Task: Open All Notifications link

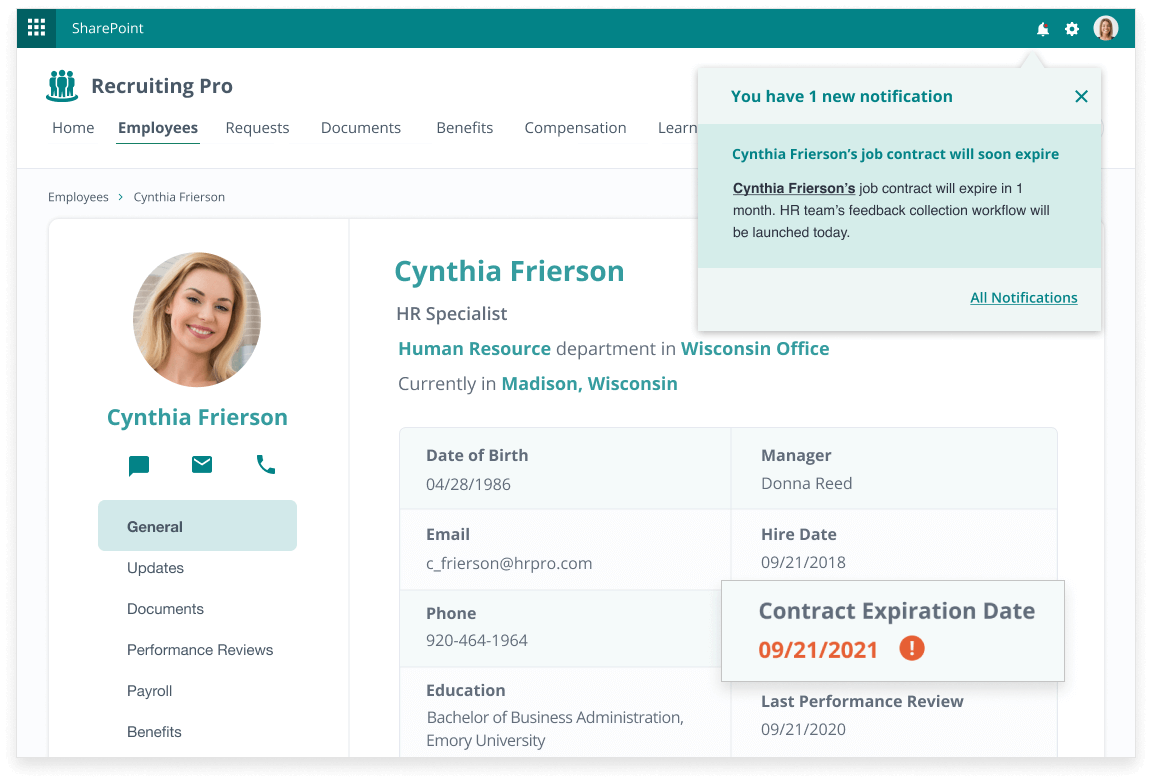Action: tap(1023, 298)
